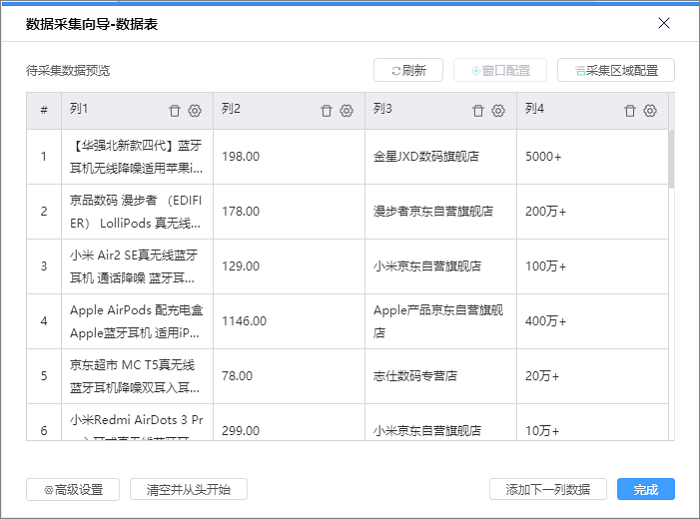Open 窗口配置 window configuration
Screen dimensions: 700x519
500,70
